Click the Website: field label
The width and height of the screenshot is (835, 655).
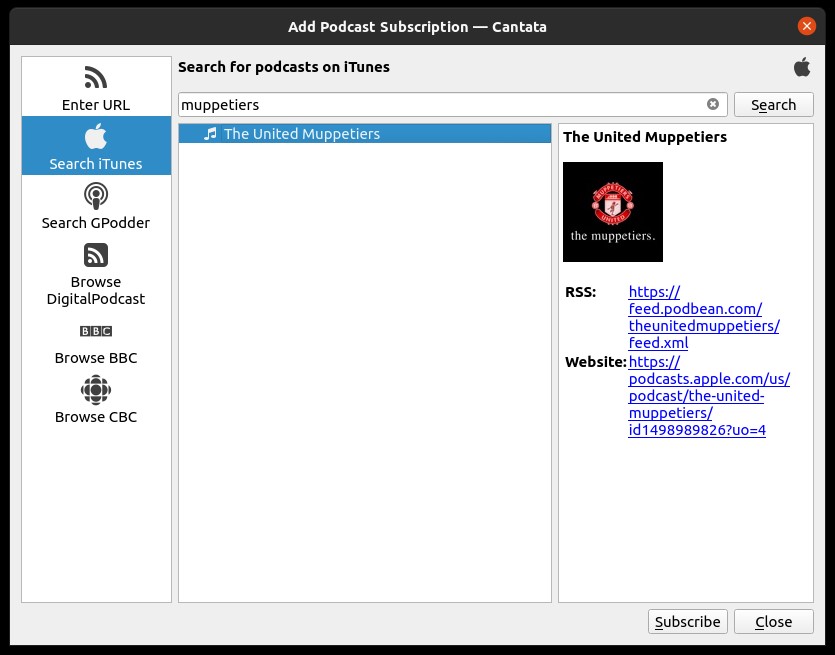pyautogui.click(x=595, y=362)
